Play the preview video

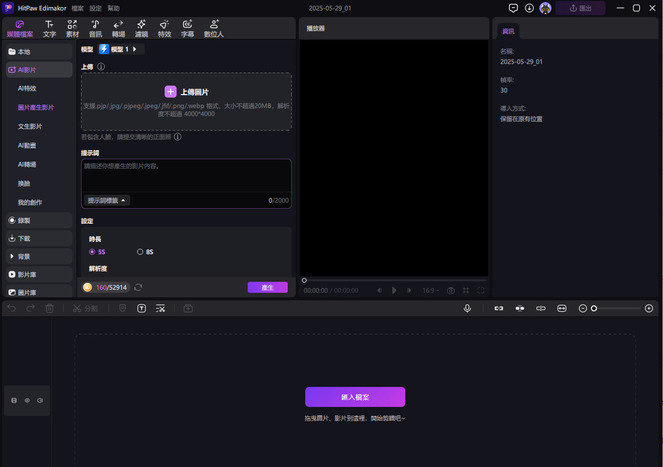(394, 290)
